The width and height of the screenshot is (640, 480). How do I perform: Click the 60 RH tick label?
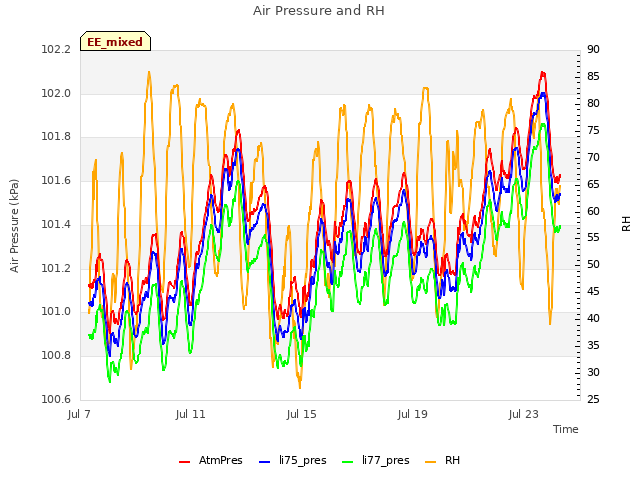[x=593, y=211]
